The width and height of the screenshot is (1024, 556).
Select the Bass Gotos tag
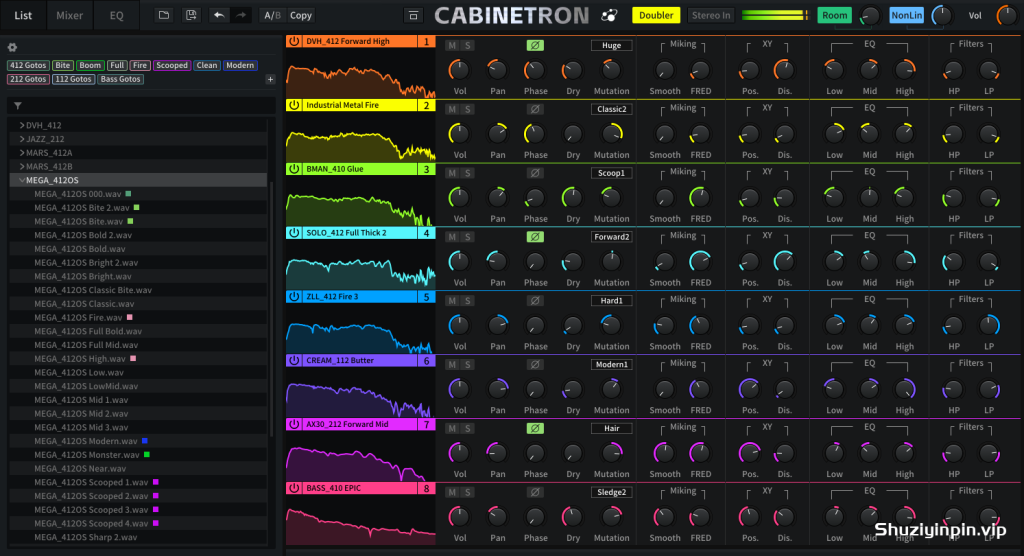pos(120,79)
